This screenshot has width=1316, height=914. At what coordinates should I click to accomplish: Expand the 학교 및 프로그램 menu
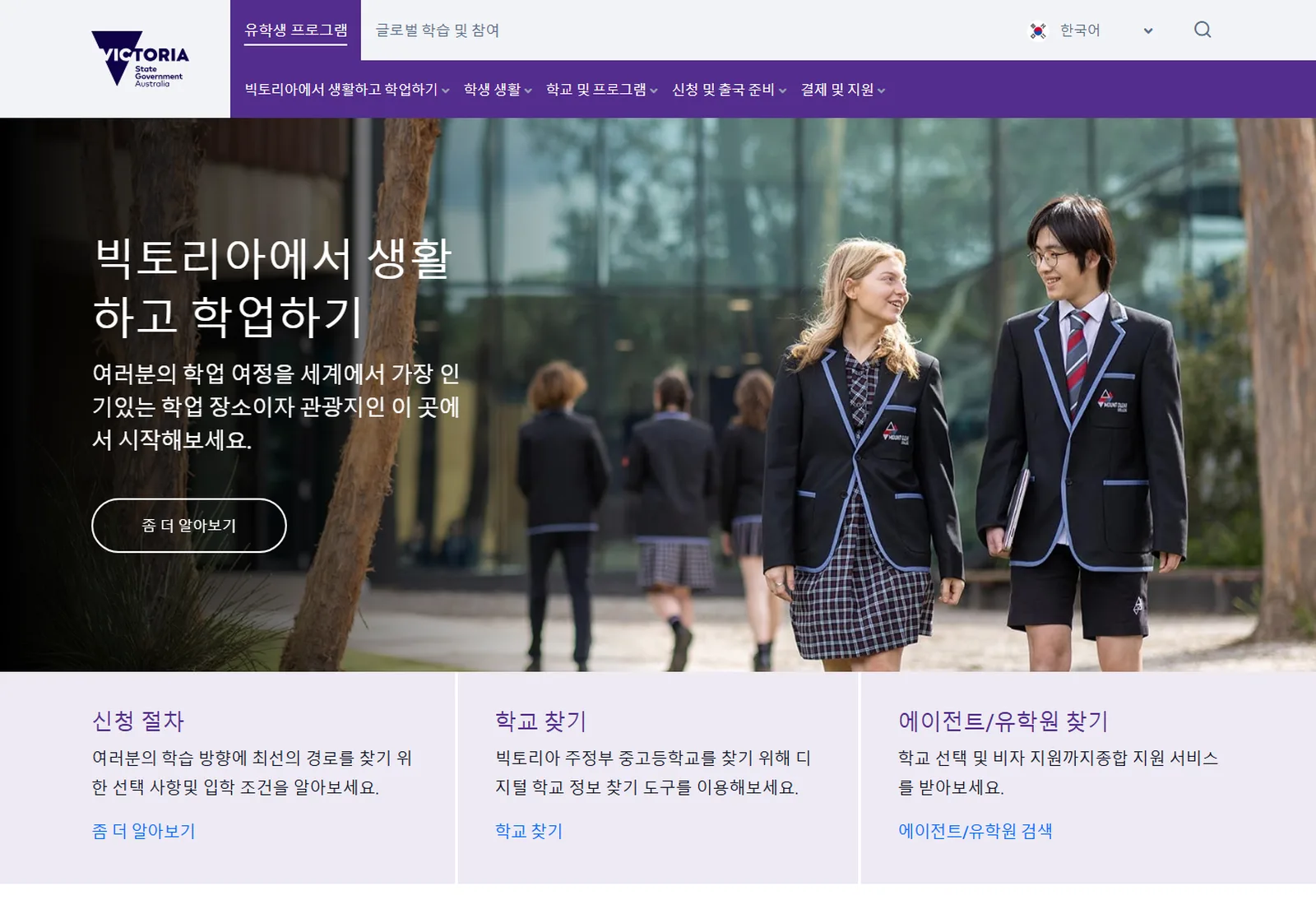[x=602, y=90]
